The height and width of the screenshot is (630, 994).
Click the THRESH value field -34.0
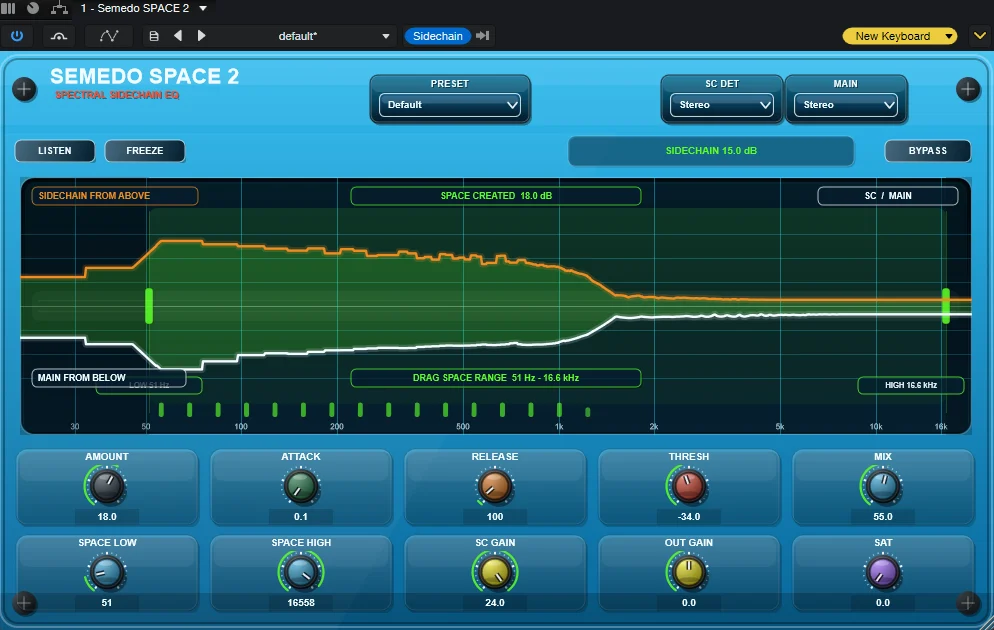pyautogui.click(x=688, y=517)
